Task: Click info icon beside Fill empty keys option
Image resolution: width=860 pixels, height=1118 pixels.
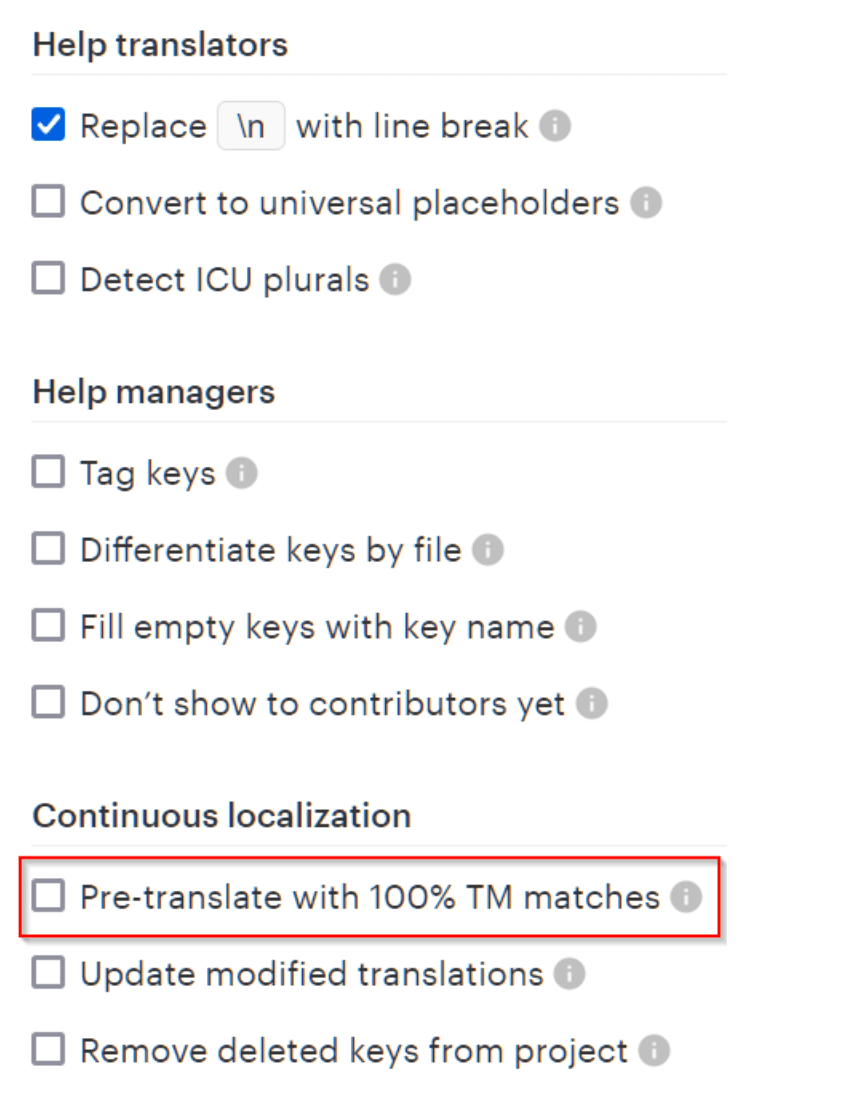Action: pyautogui.click(x=580, y=627)
